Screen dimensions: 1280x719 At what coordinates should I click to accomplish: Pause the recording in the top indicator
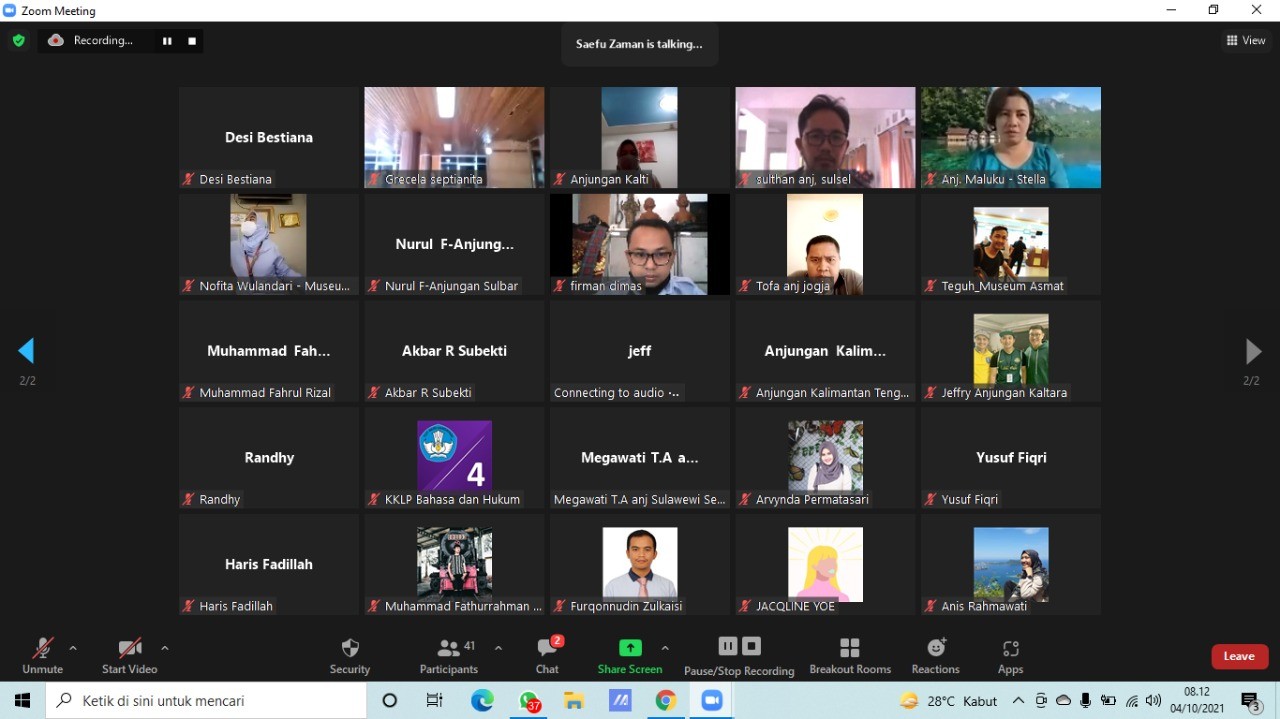[x=167, y=41]
